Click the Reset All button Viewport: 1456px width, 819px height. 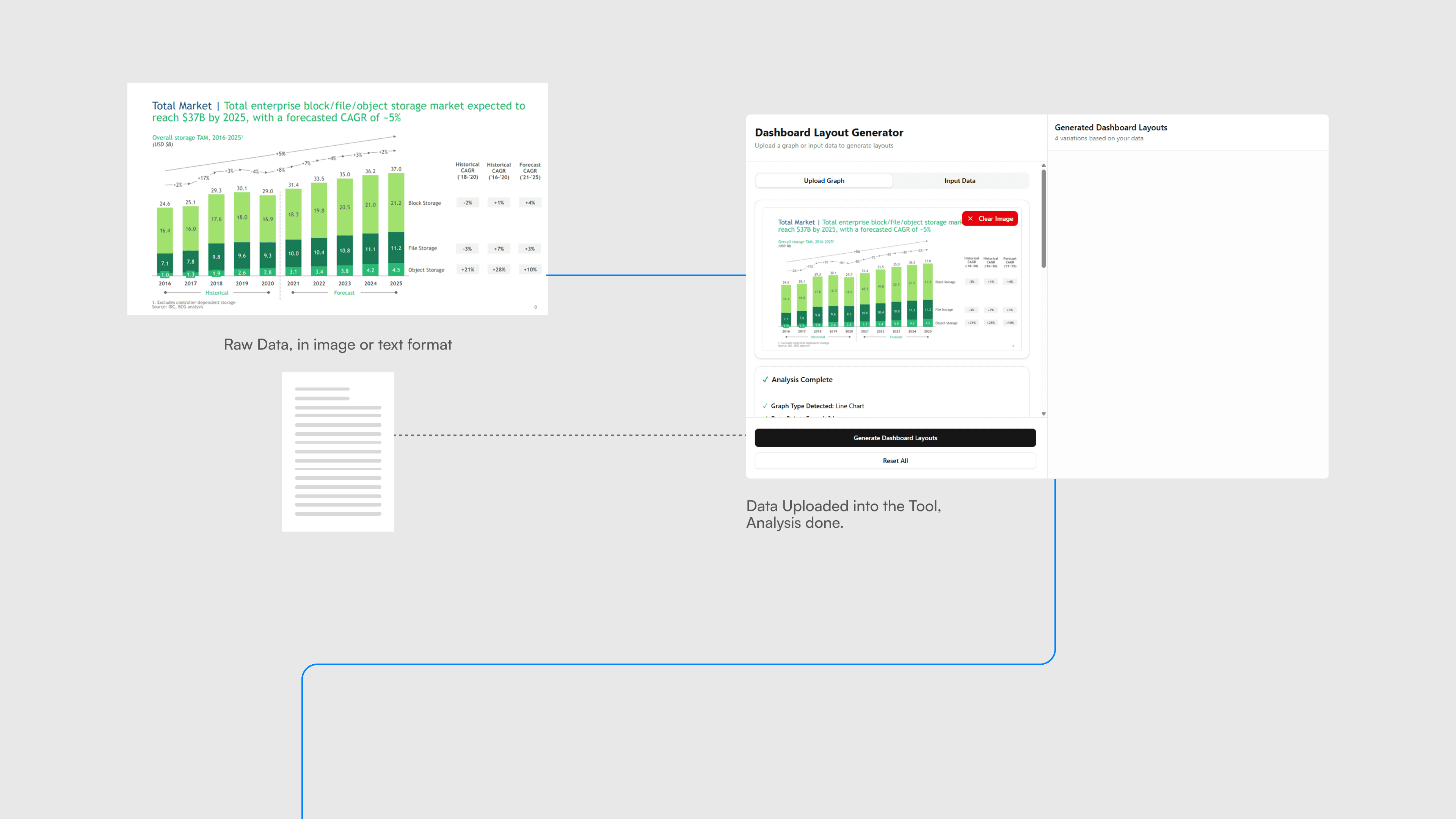click(895, 461)
